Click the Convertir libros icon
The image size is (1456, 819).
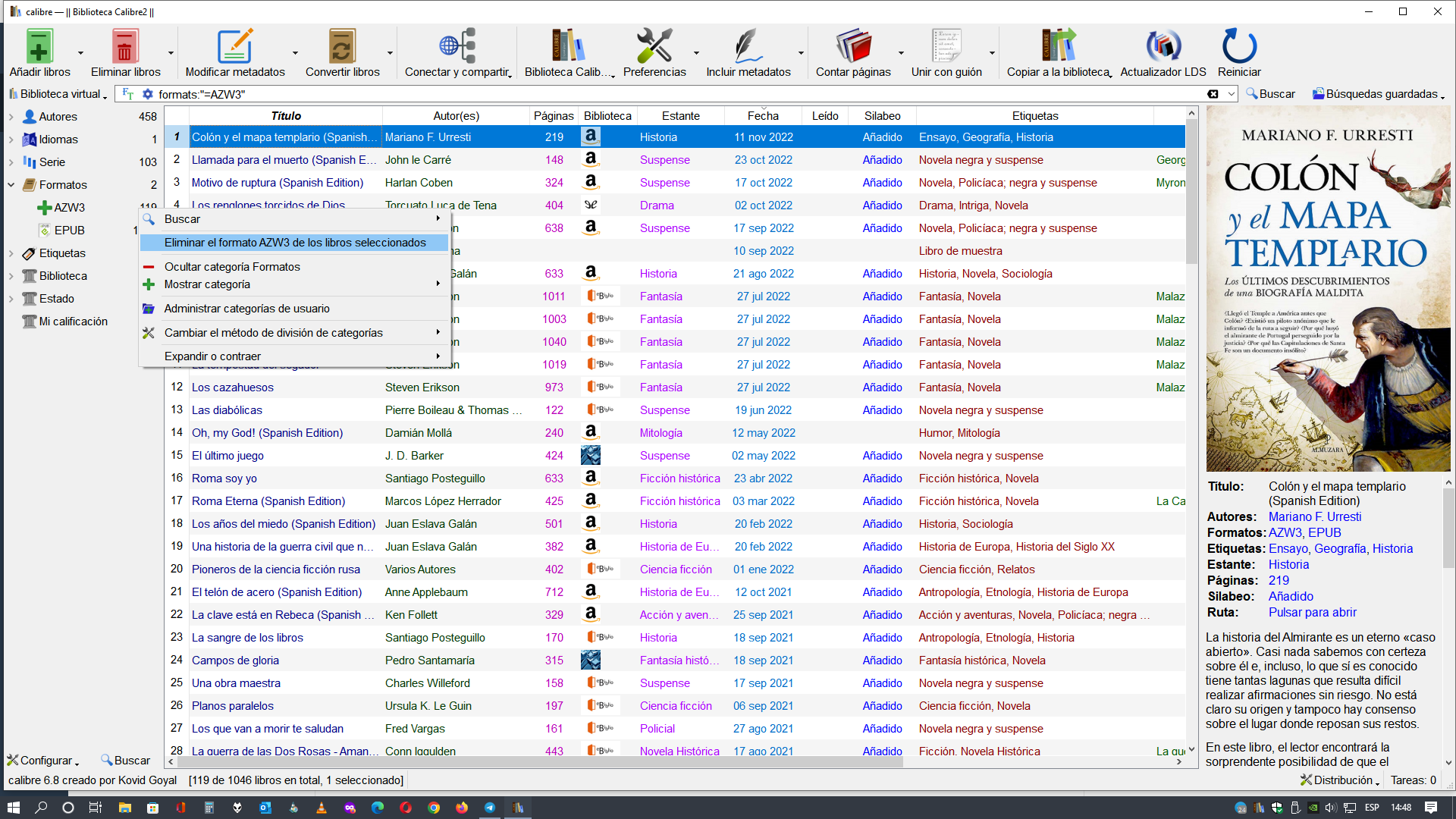(342, 47)
